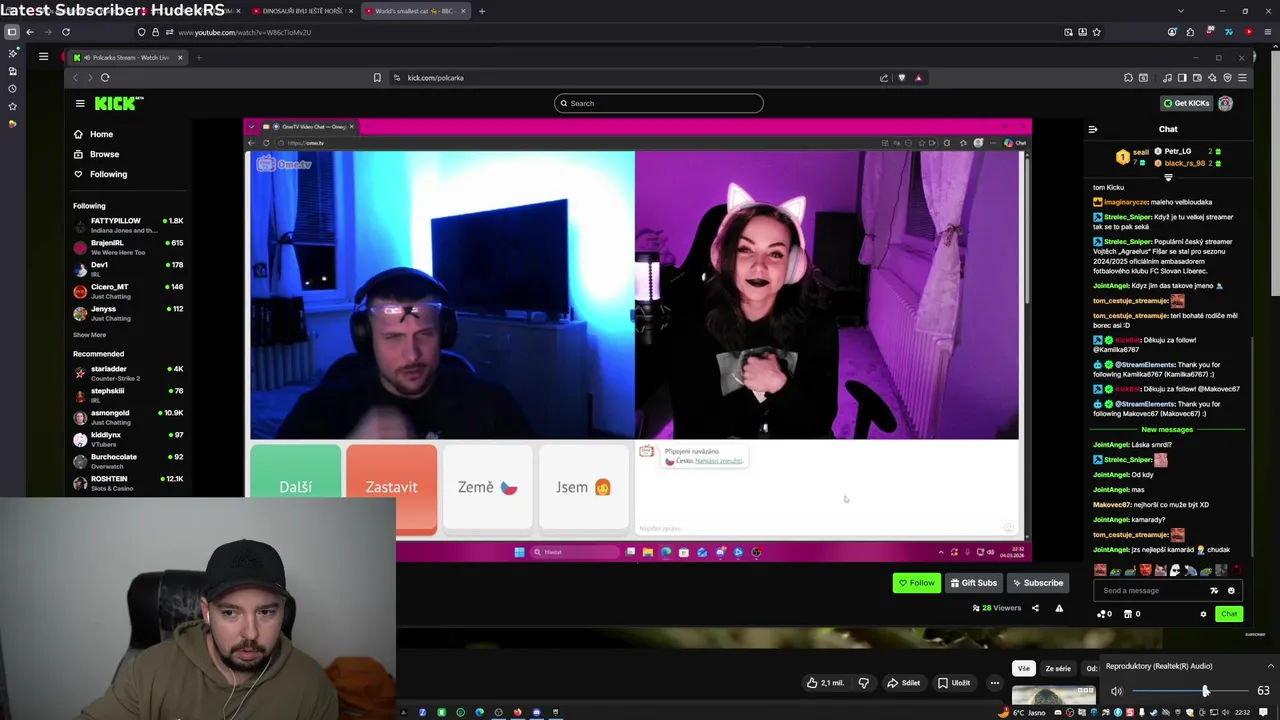Go back in outer browser

pos(30,32)
